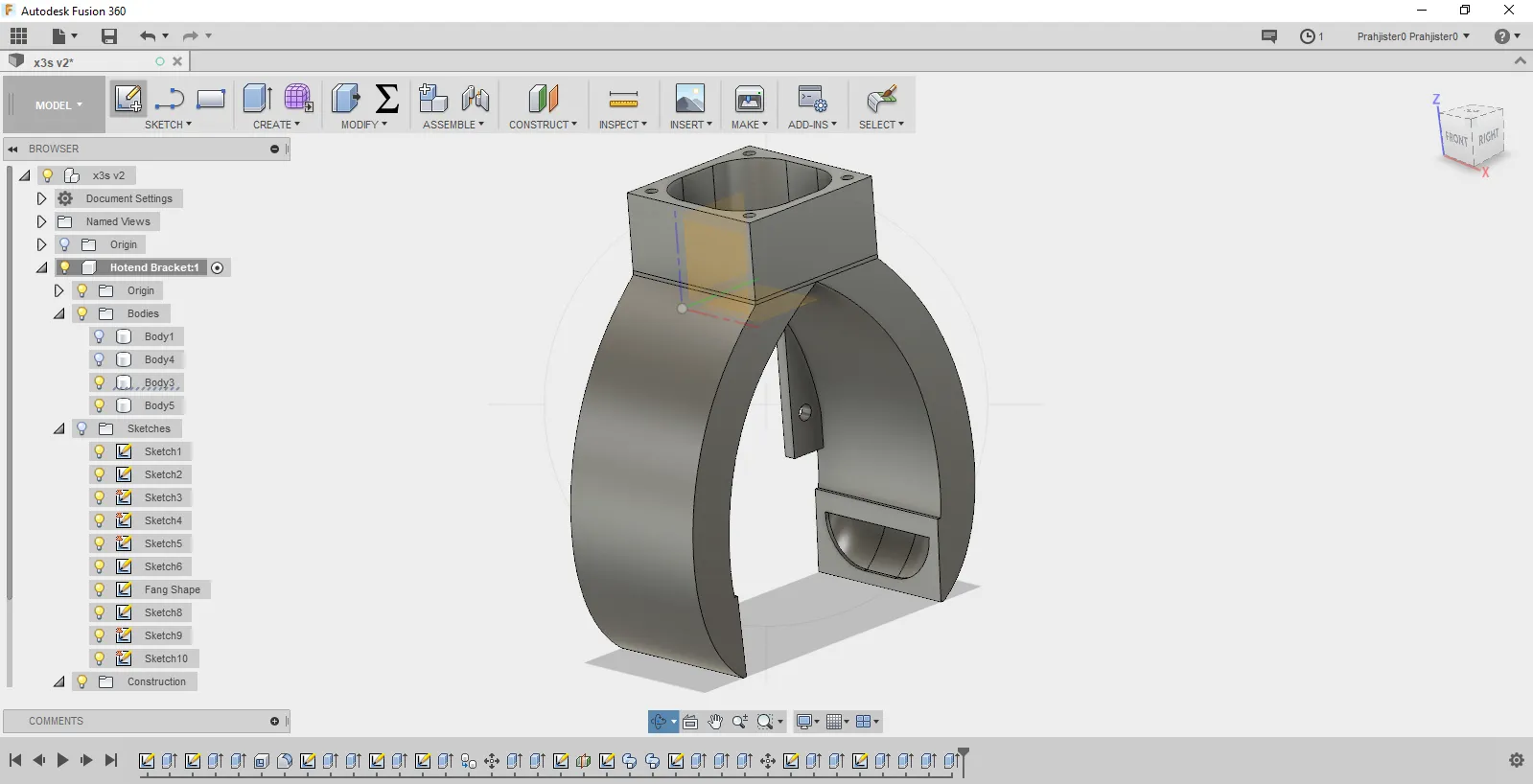Click the Save icon in top toolbar

[109, 36]
